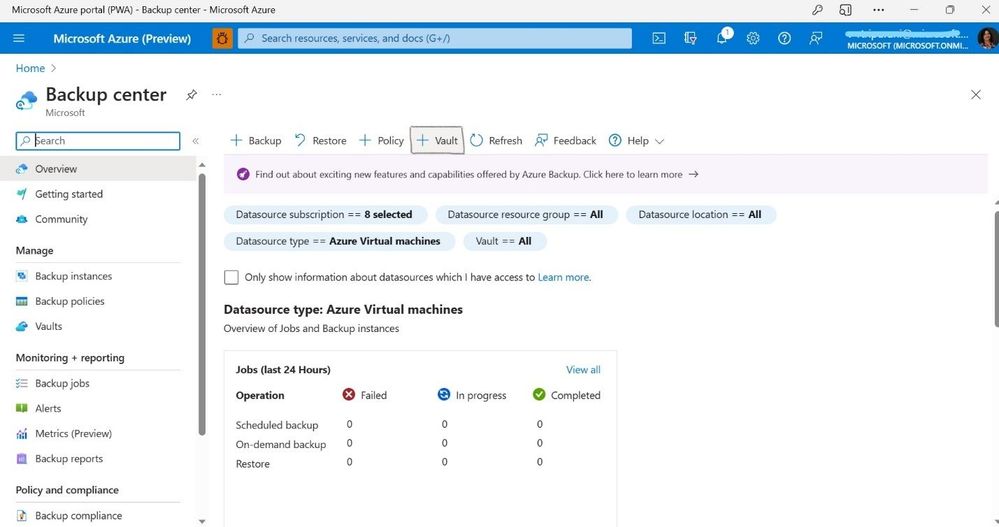This screenshot has height=527, width=999.
Task: Click the Vault toolbar button
Action: (437, 140)
